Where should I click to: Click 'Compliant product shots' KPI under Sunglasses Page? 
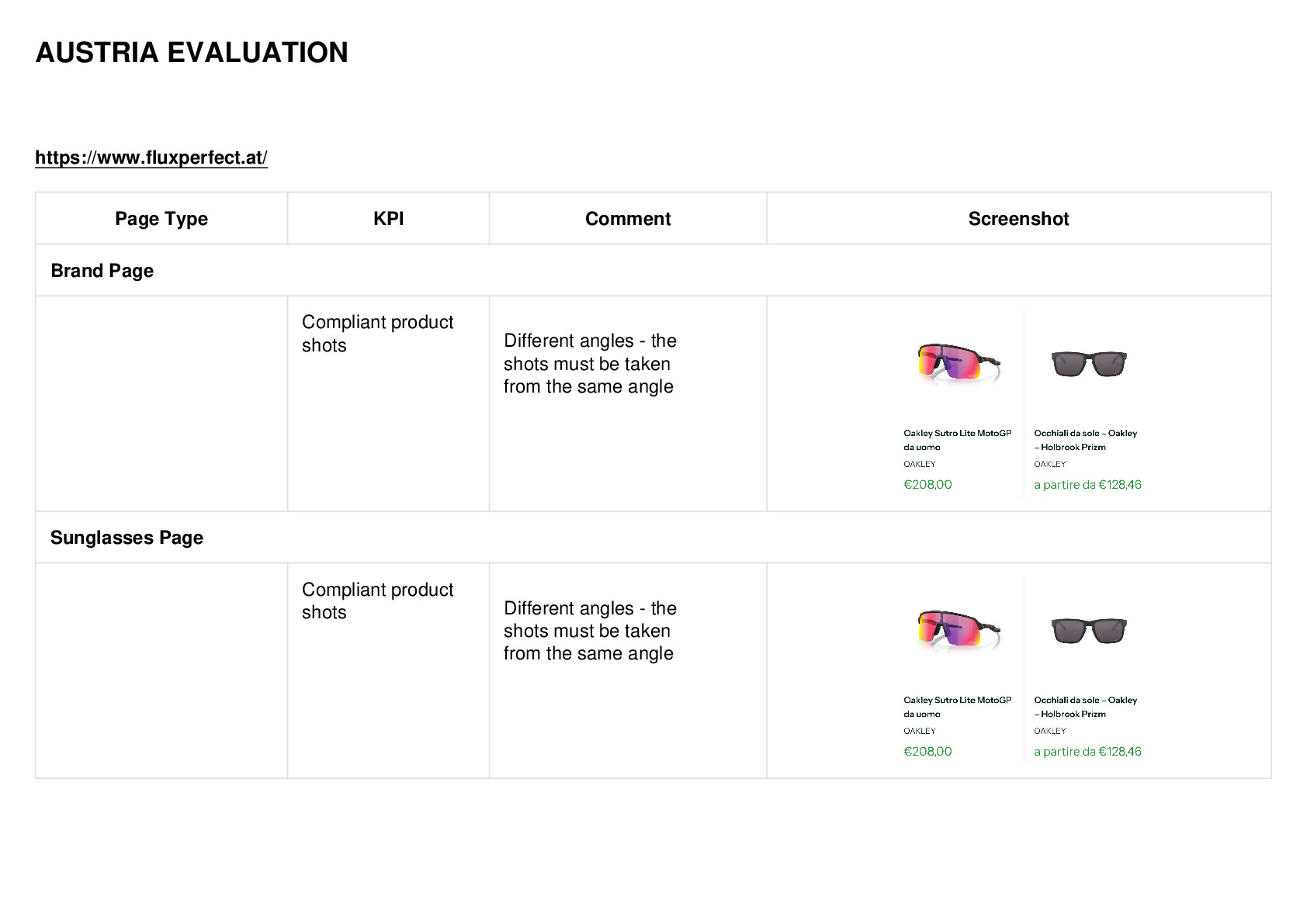point(377,600)
